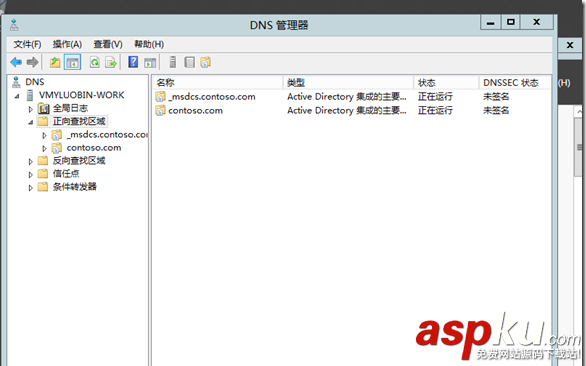This screenshot has height=366, width=586.
Task: Click the 正在运行 status of contoso.com row
Action: click(x=435, y=111)
